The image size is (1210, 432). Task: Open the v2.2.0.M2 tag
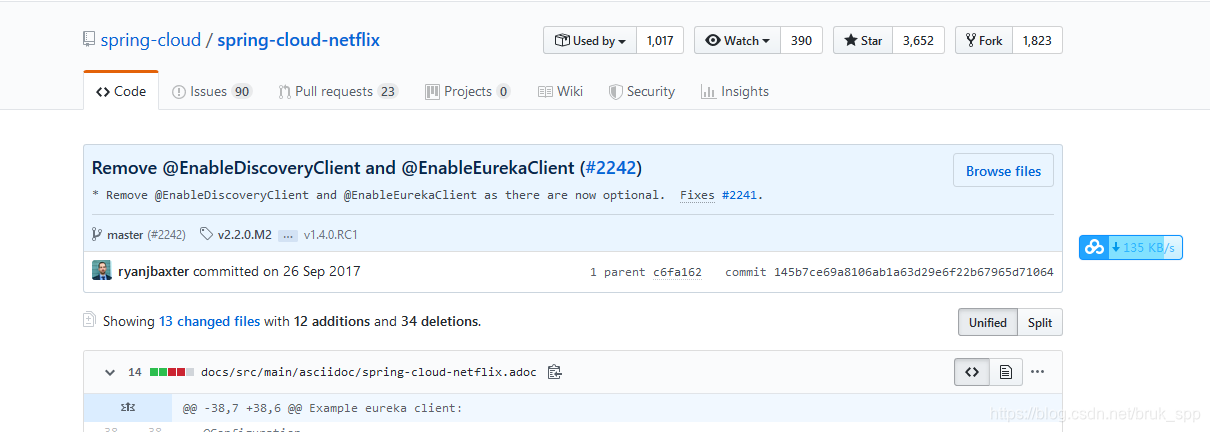[244, 235]
